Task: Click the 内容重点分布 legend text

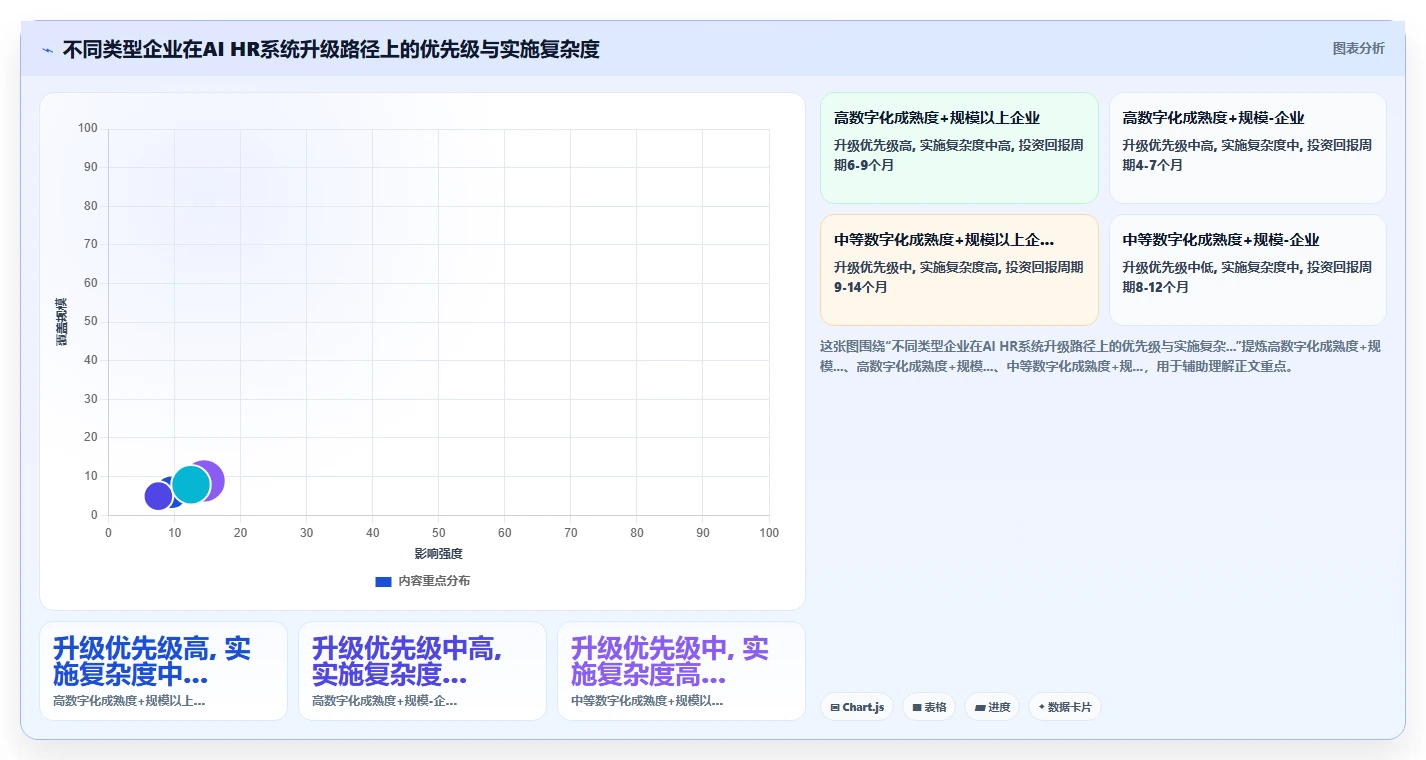Action: click(434, 581)
